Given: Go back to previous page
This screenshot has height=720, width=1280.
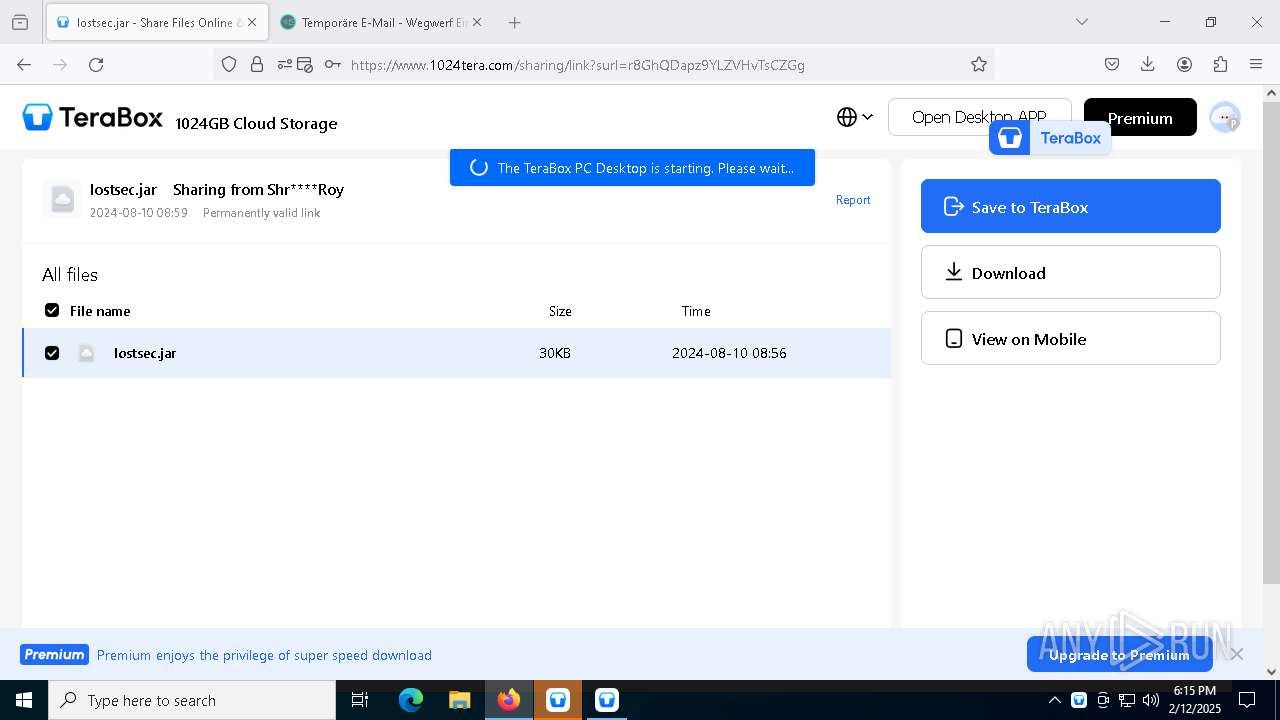Looking at the screenshot, I should click(x=24, y=64).
